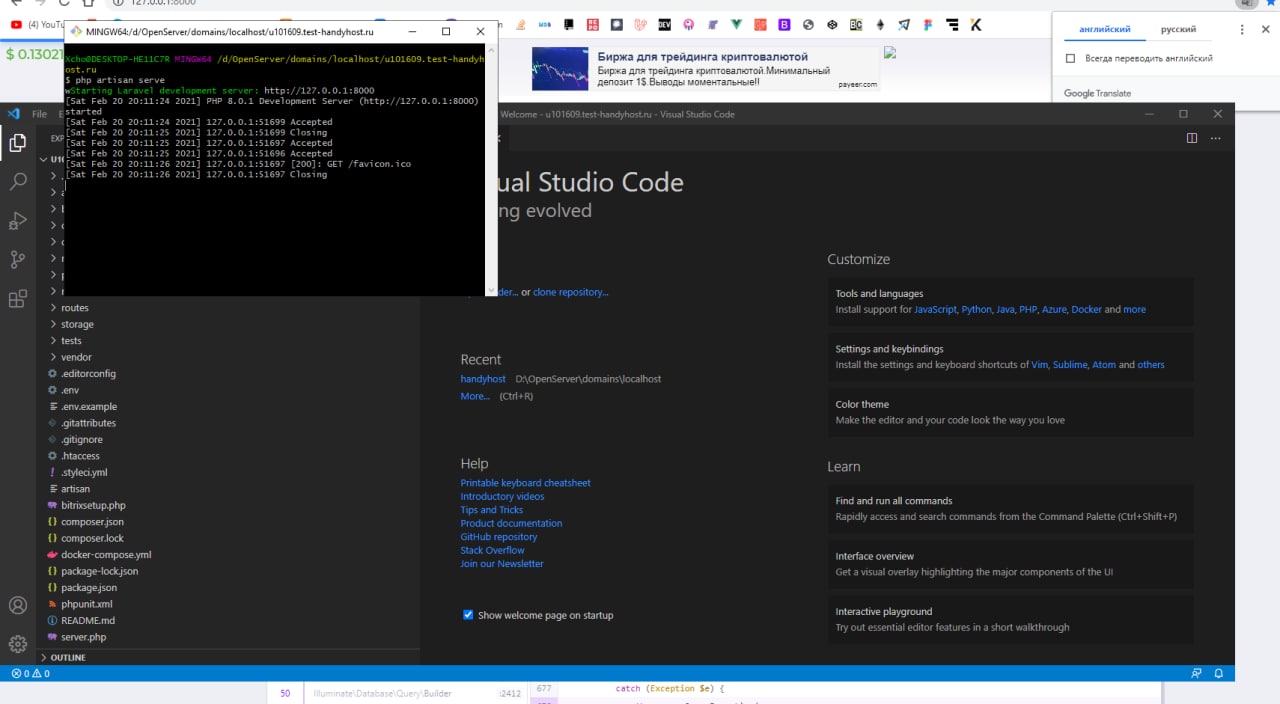Click the Interface overview card
The image size is (1280, 704).
pyautogui.click(x=1010, y=564)
